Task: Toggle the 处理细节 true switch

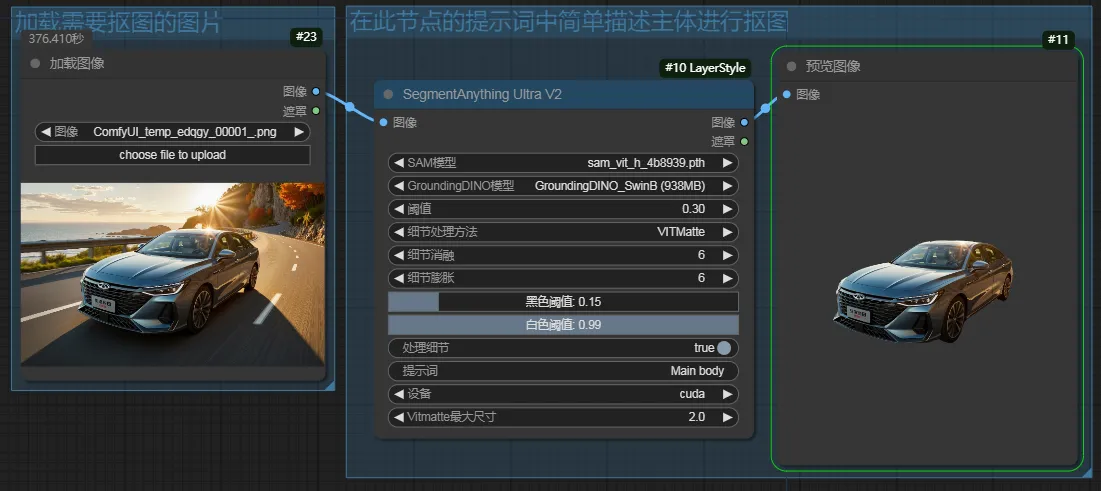Action: [724, 348]
